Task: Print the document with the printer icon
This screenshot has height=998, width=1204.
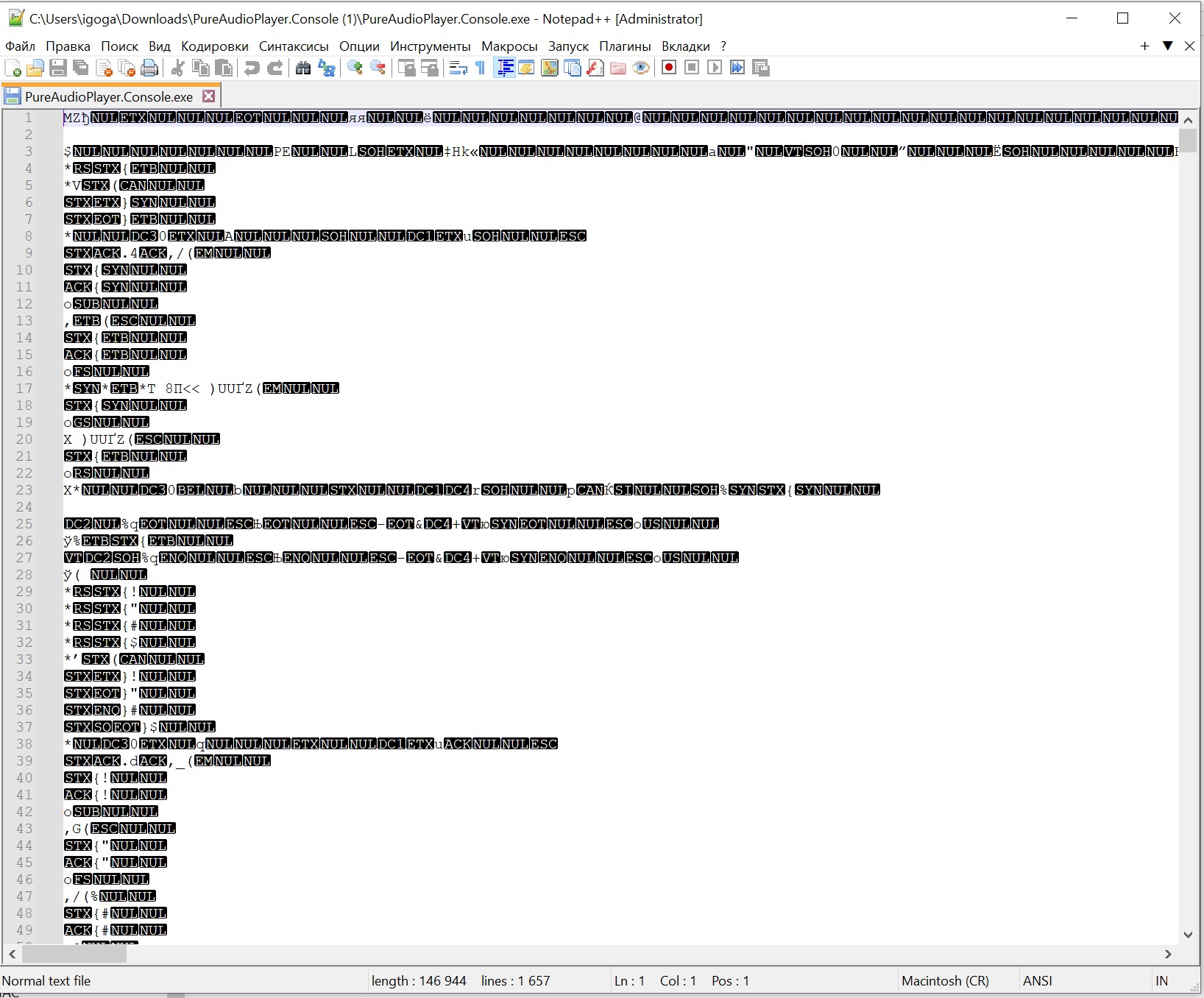Action: tap(149, 68)
